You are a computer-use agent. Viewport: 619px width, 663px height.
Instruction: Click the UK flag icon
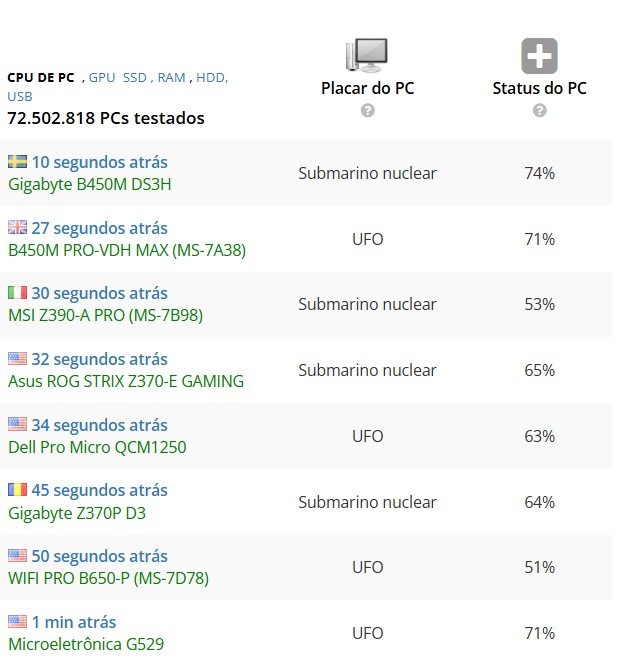[x=17, y=228]
